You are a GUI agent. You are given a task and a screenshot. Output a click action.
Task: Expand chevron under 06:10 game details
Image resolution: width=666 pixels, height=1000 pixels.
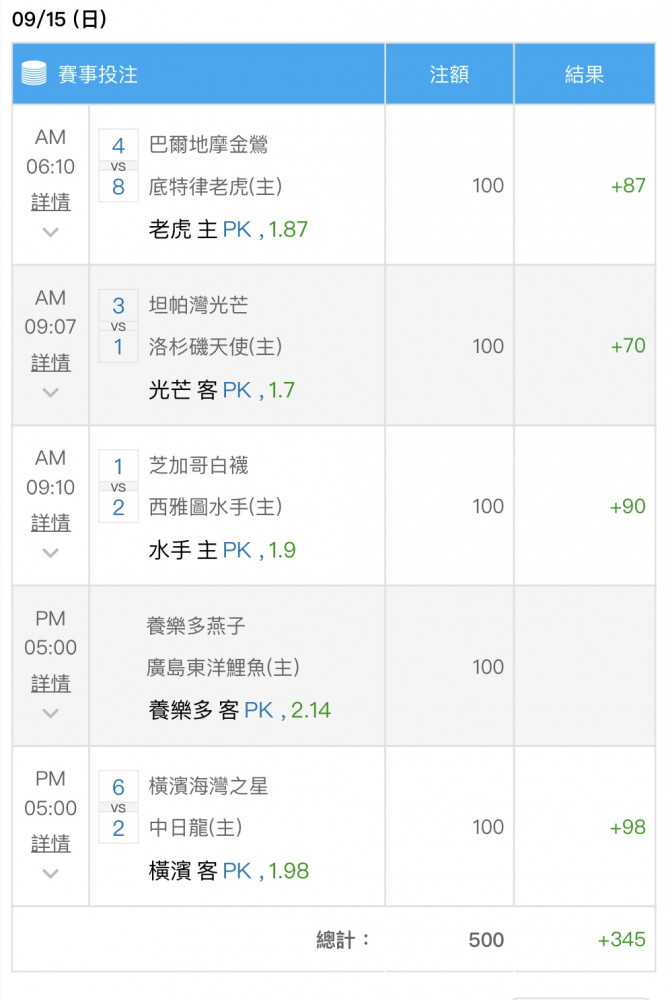tap(50, 232)
